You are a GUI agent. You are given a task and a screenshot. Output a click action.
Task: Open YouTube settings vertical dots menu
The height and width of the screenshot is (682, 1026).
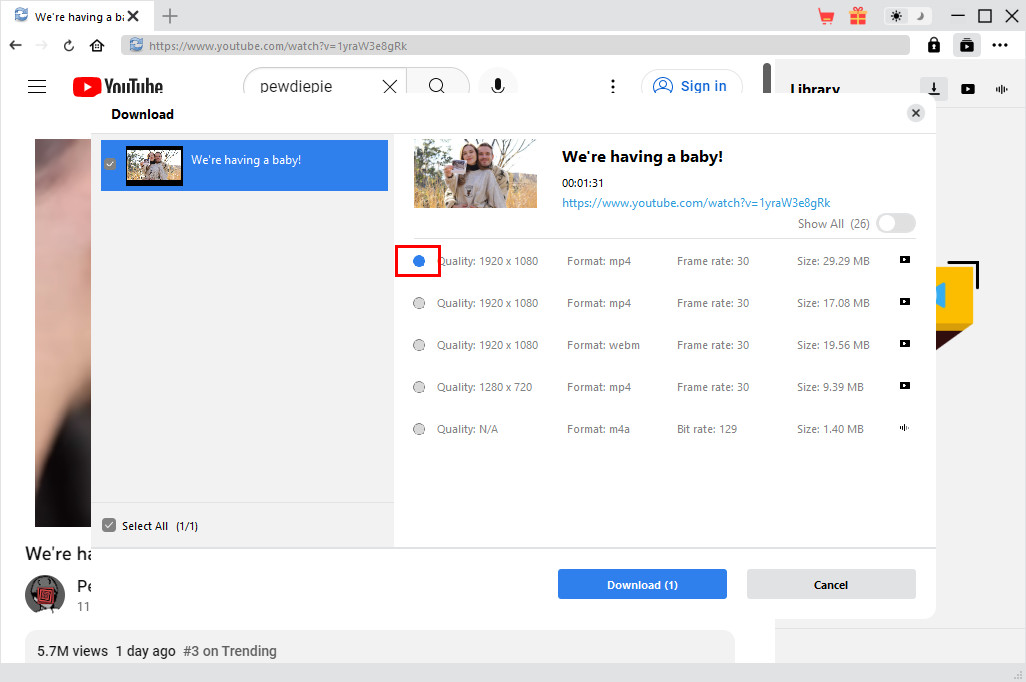click(x=613, y=86)
